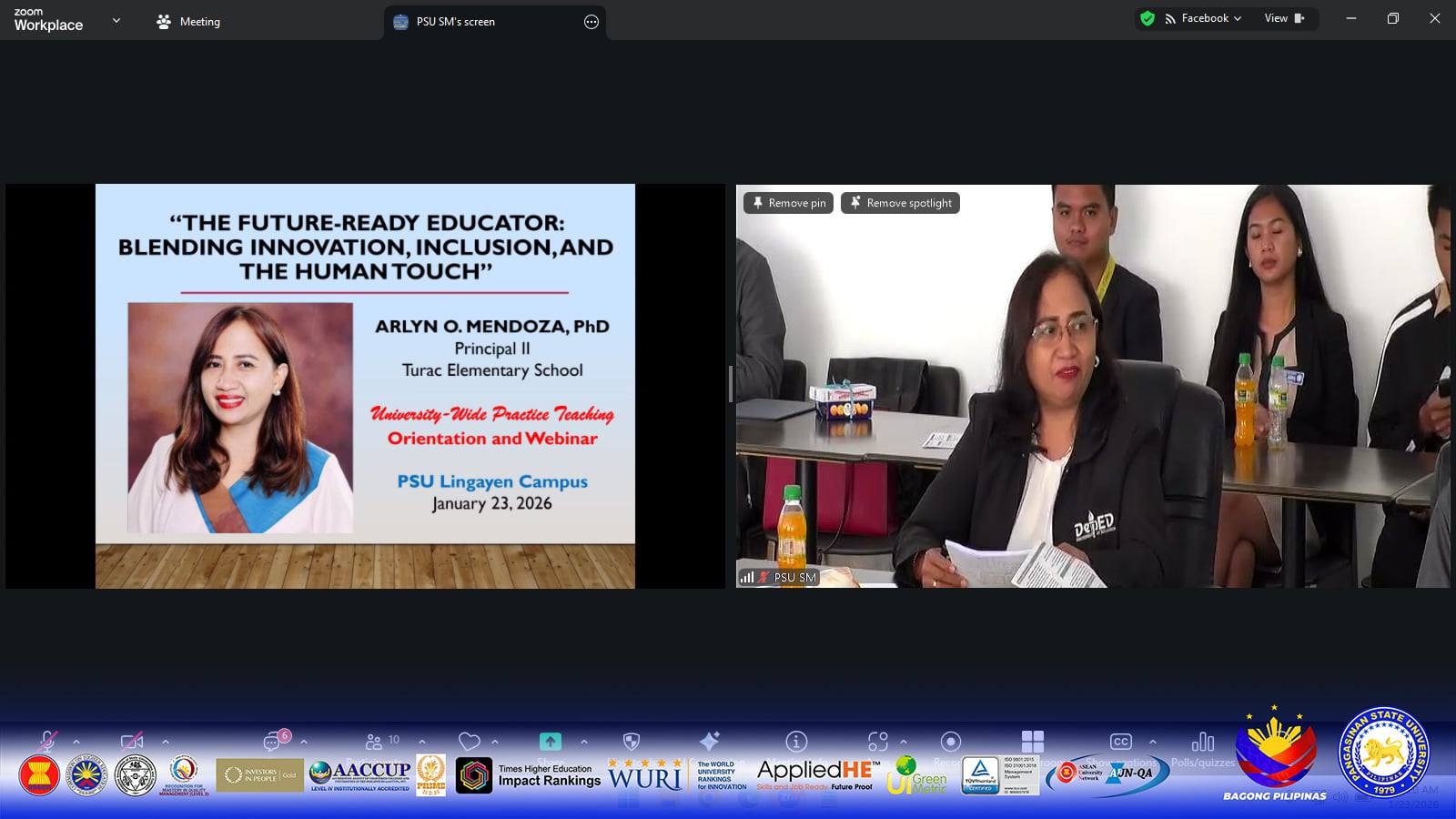1456x819 pixels.
Task: Open the chat panel with 6 unread
Action: pos(273,742)
